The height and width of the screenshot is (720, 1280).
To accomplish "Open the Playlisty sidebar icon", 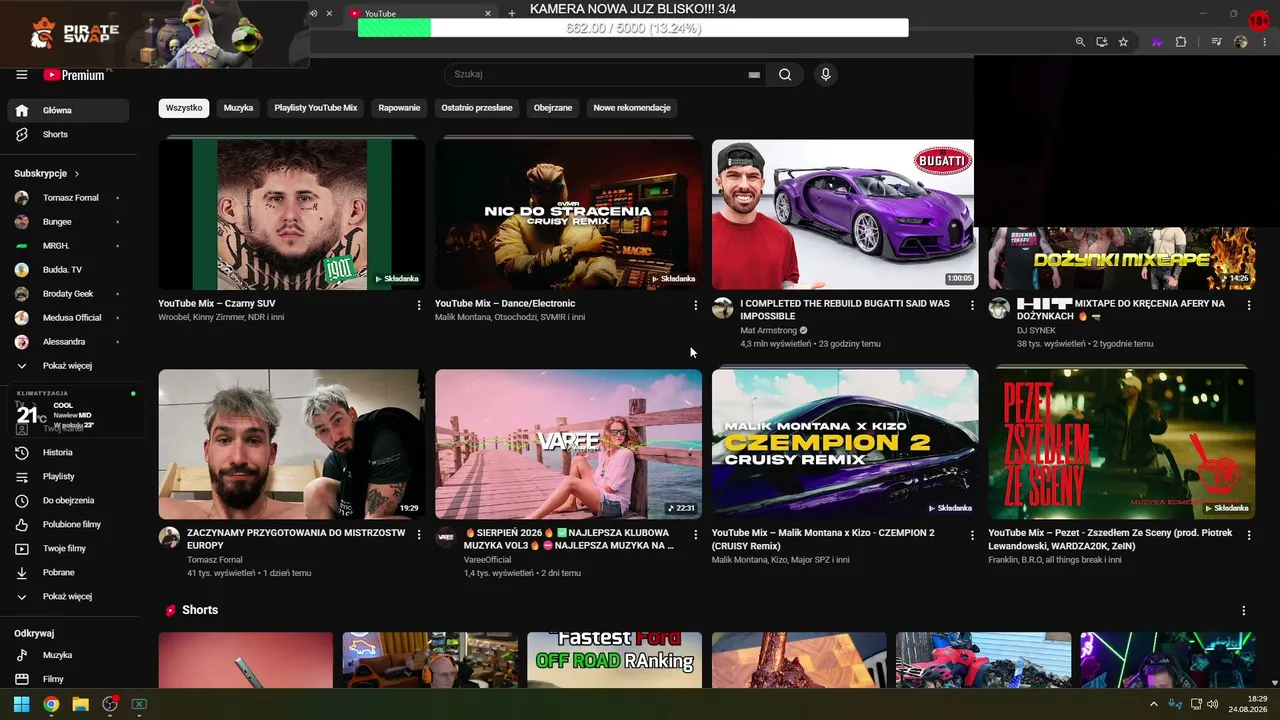I will tap(22, 476).
